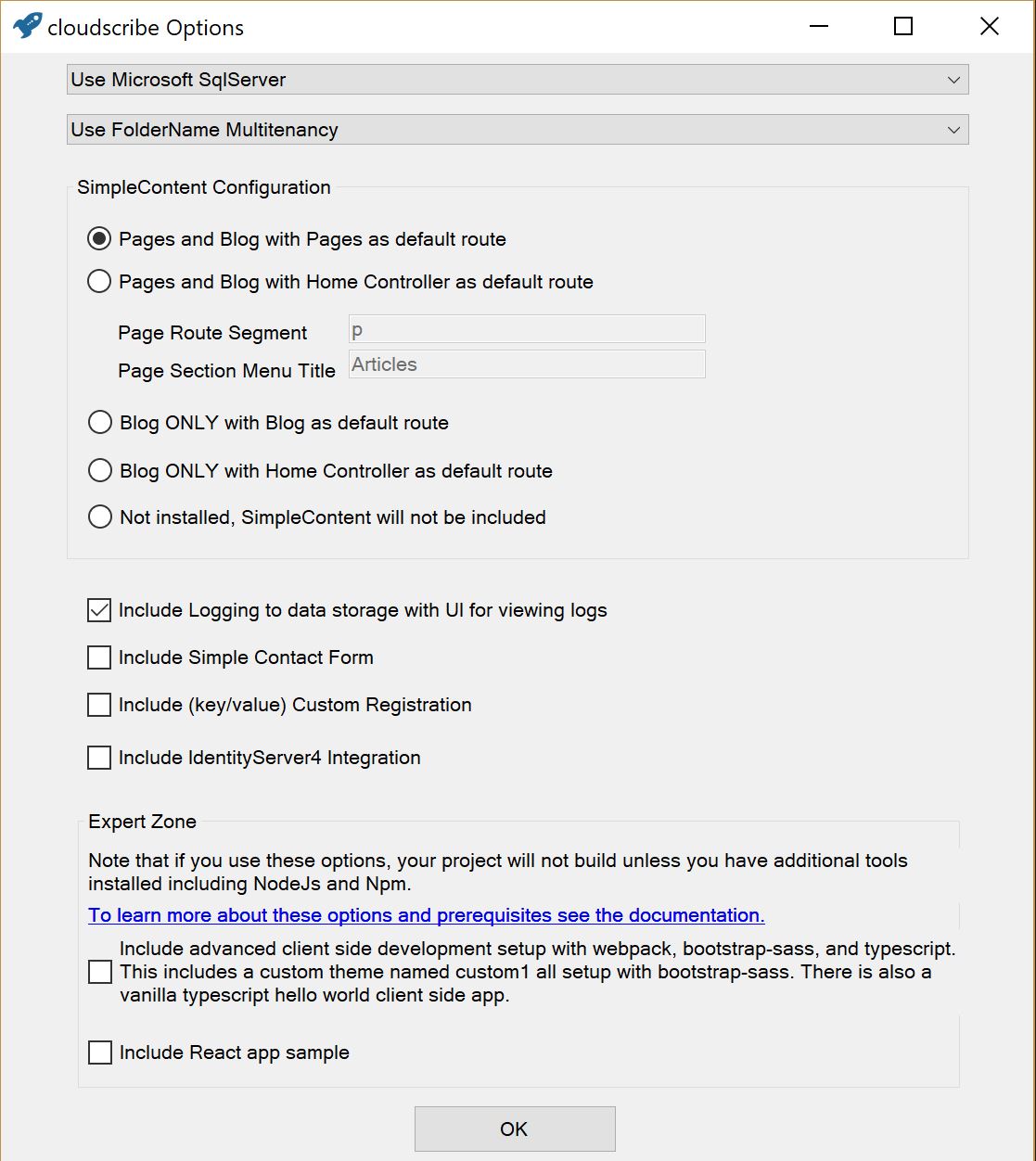This screenshot has width=1036, height=1161.
Task: Select Pages and Blog with Pages default route
Action: 99,239
